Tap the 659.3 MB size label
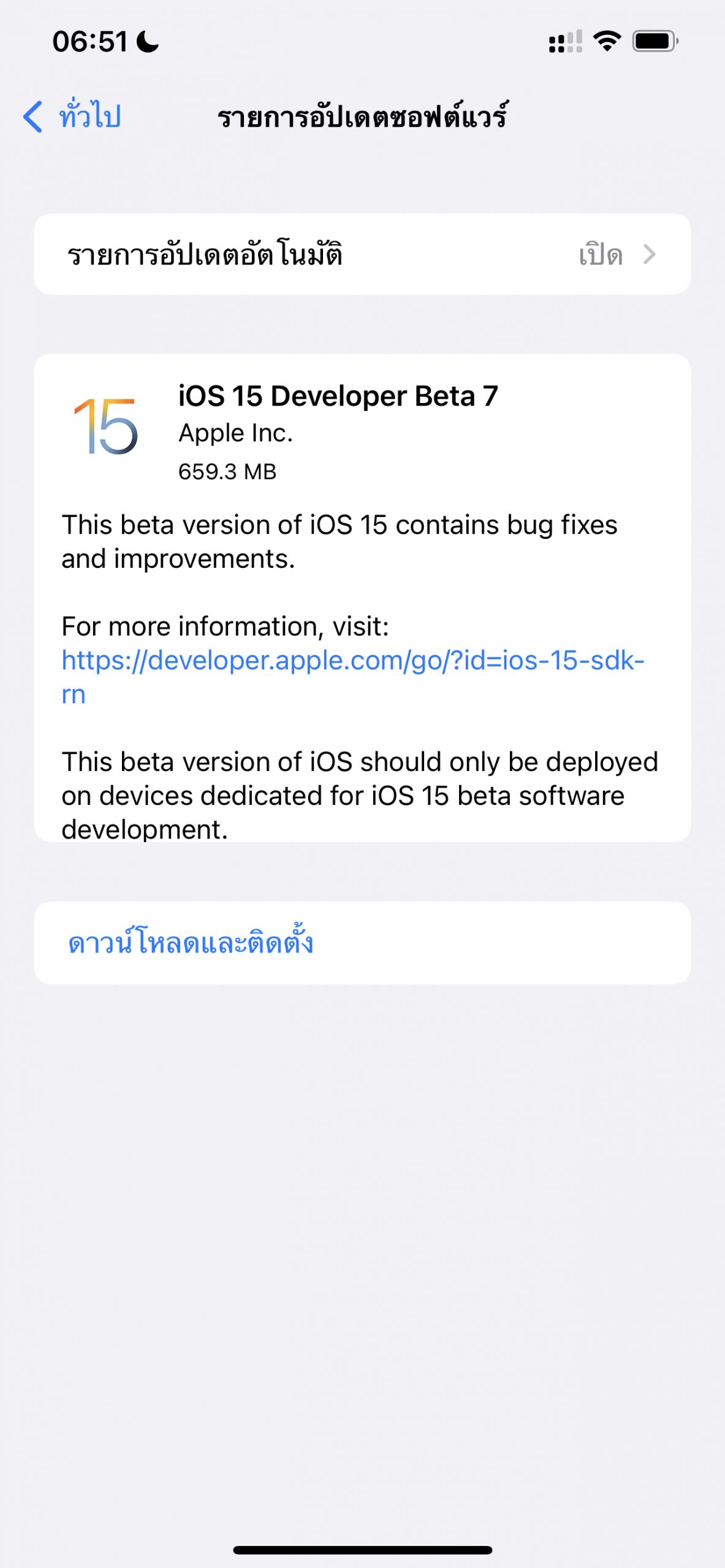The image size is (725, 1568). tap(227, 472)
